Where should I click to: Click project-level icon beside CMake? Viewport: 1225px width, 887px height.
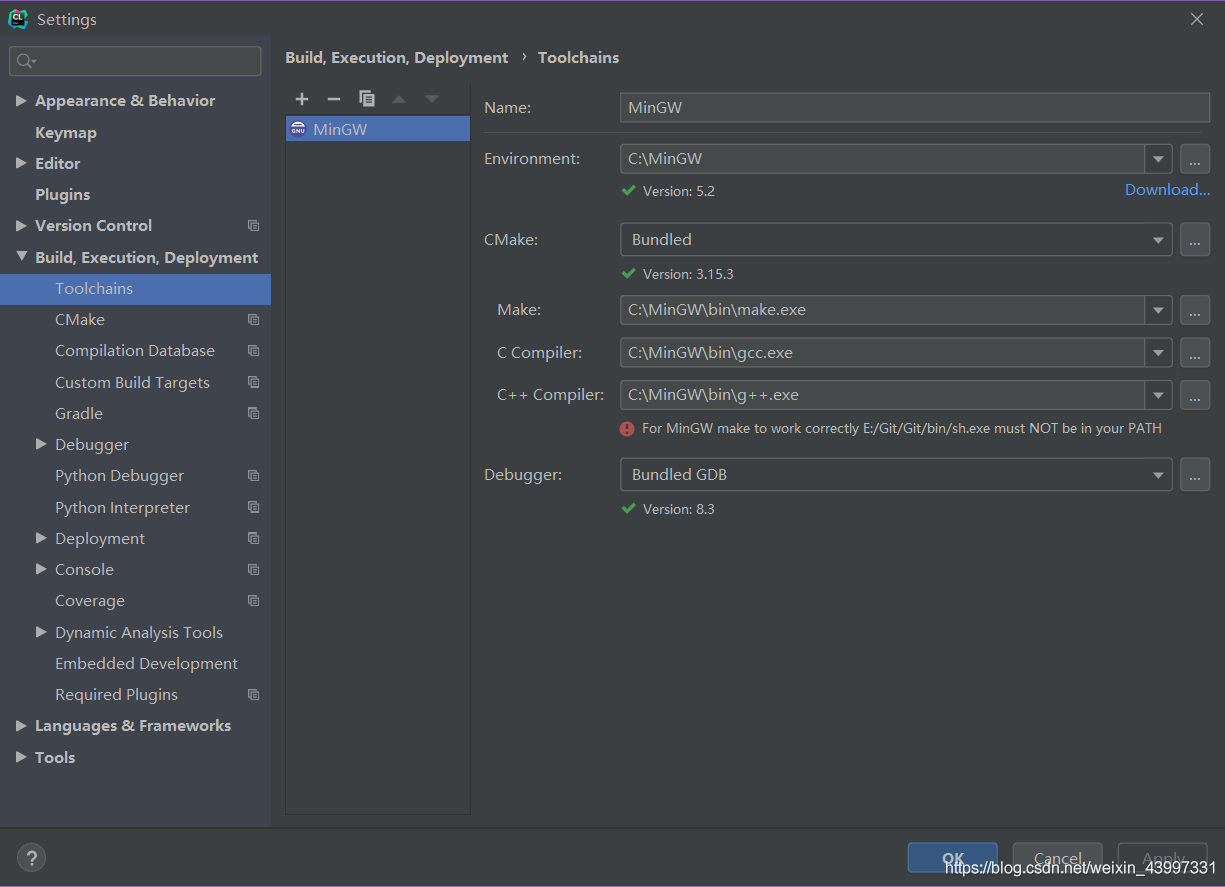(x=253, y=320)
